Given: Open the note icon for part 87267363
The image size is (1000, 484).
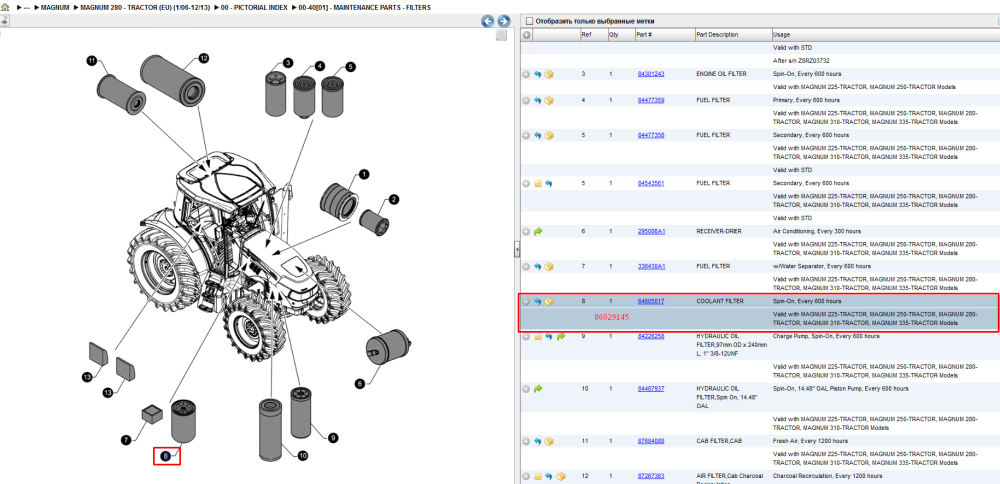Looking at the screenshot, I should tap(538, 476).
